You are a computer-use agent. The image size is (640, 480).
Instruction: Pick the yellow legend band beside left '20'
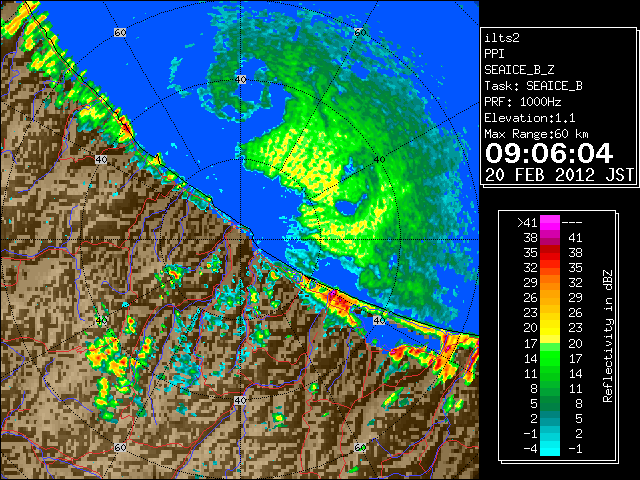pyautogui.click(x=550, y=328)
